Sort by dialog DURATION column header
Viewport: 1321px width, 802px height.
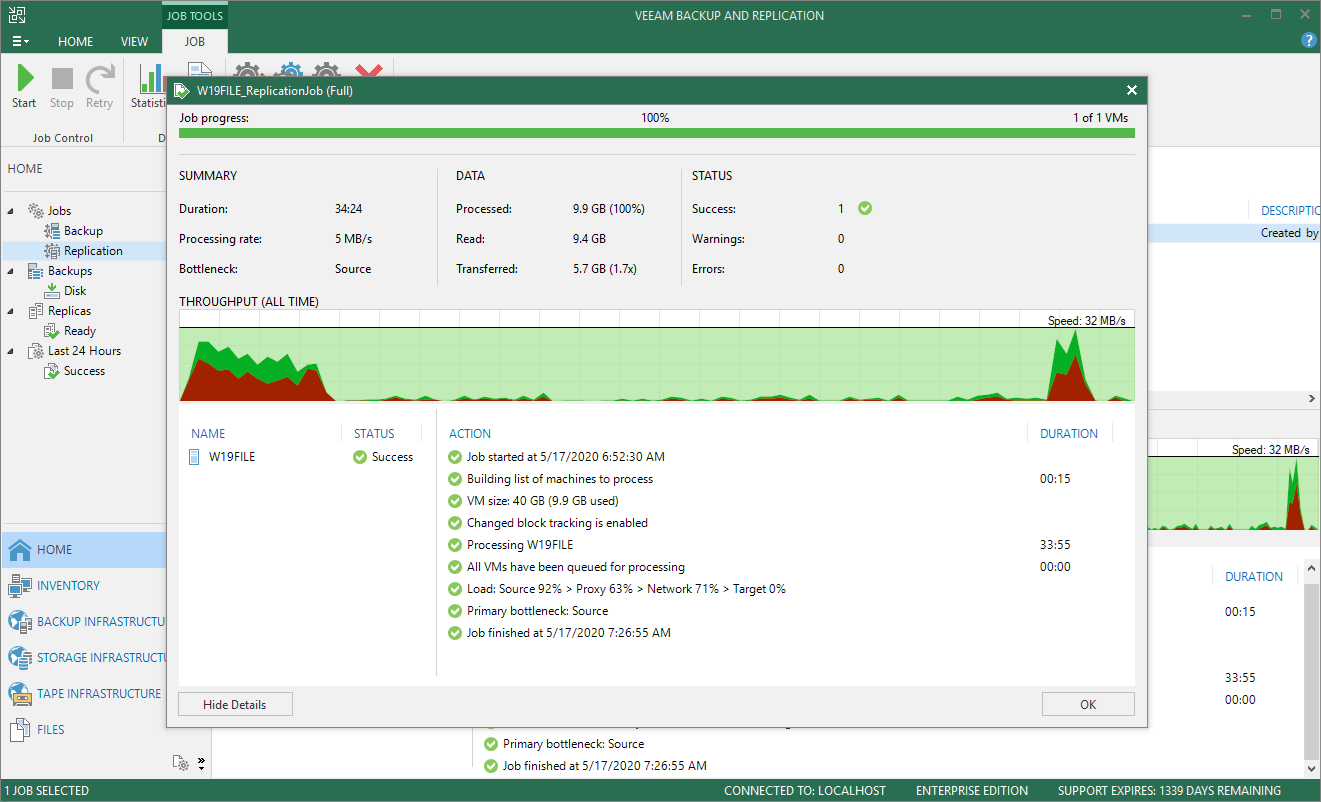[1069, 434]
